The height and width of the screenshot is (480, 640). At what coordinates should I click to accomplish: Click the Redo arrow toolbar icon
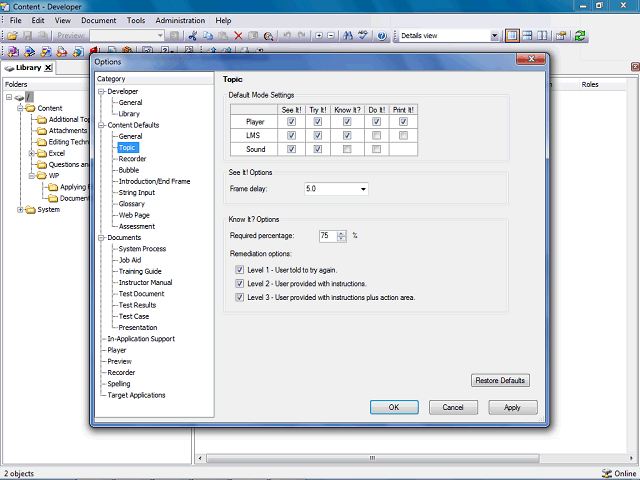coord(302,36)
